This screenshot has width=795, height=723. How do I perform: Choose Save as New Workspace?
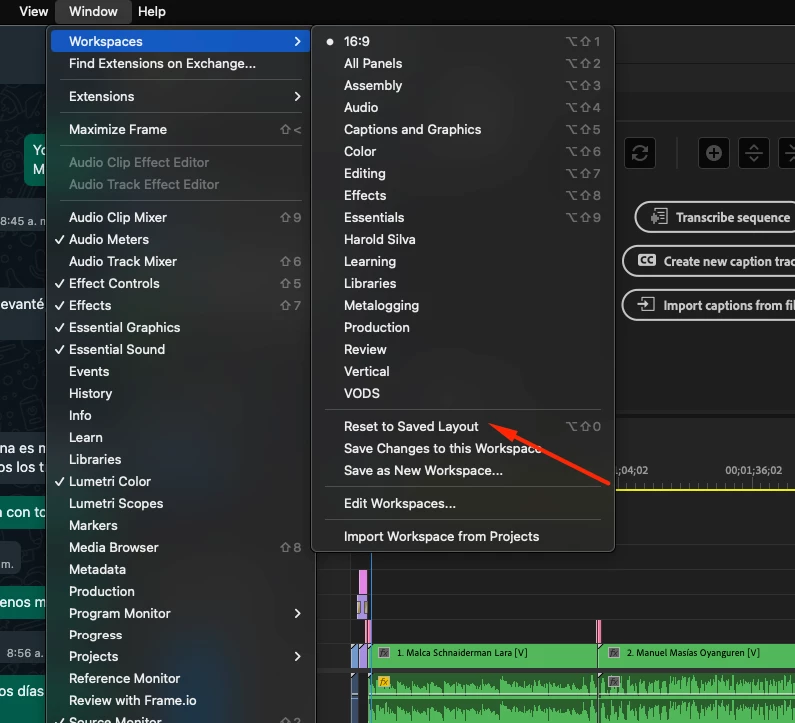point(463,471)
